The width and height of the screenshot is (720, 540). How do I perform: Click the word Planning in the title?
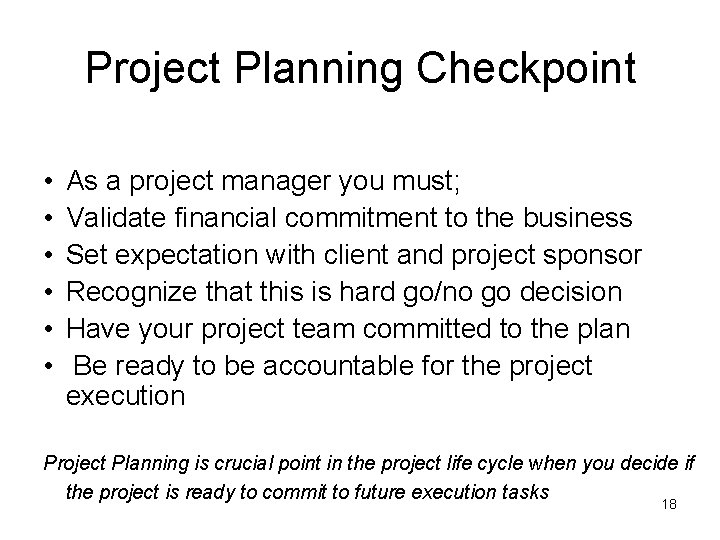pyautogui.click(x=319, y=69)
